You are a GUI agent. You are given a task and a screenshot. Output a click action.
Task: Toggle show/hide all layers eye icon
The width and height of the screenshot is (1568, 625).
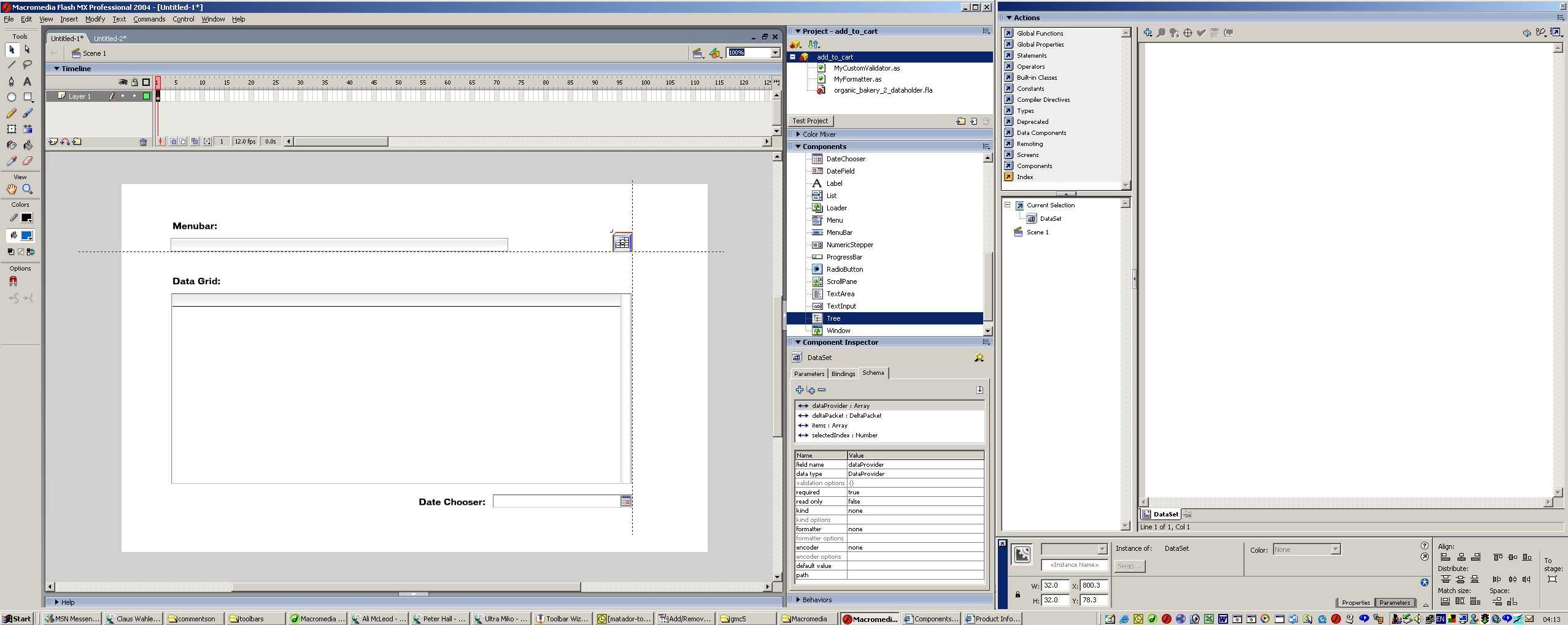pyautogui.click(x=123, y=82)
